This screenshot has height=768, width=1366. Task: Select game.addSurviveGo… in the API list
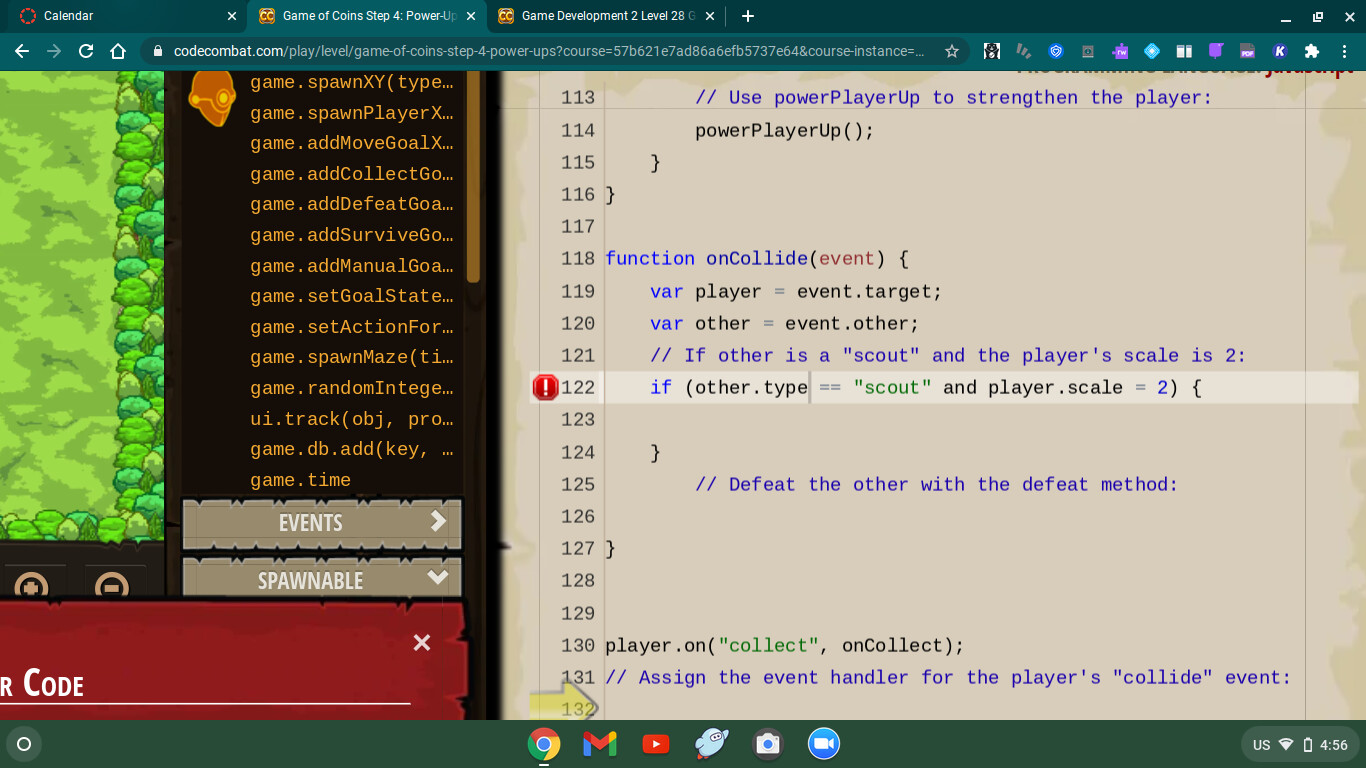(352, 235)
